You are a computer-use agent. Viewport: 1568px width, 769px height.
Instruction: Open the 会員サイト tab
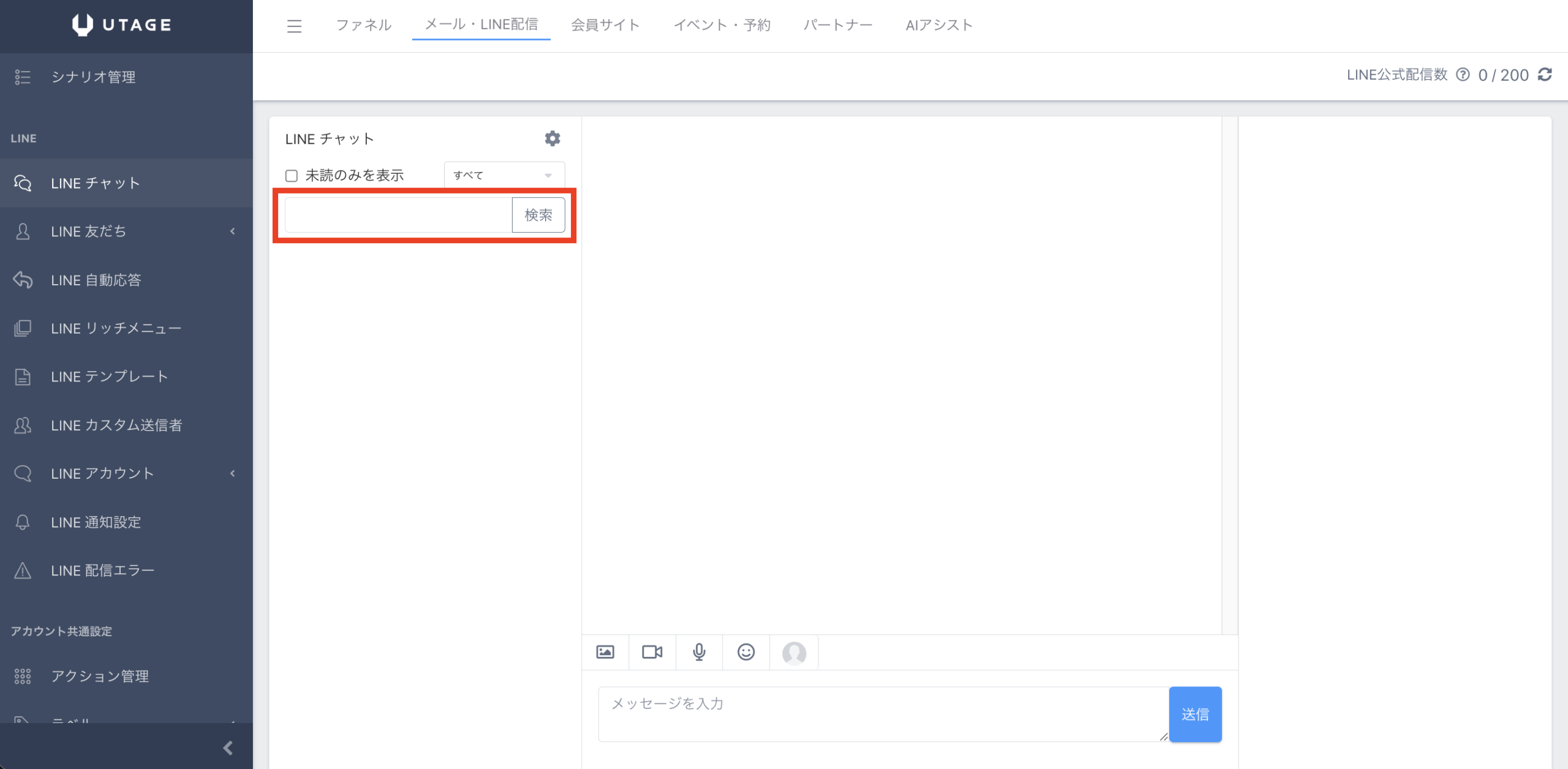click(605, 25)
